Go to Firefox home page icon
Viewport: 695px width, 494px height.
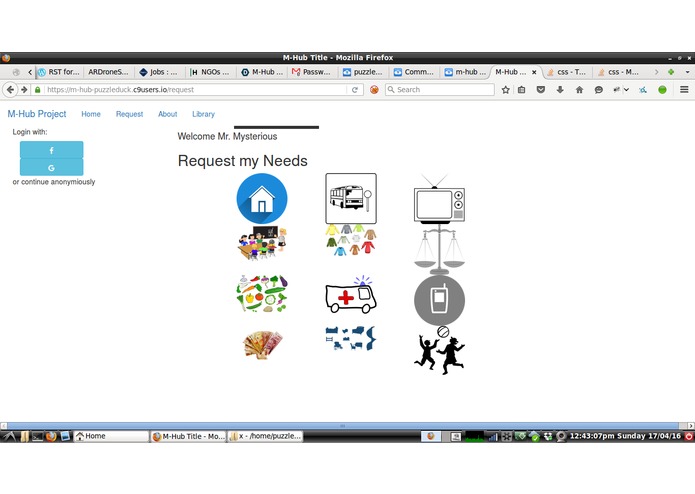(579, 89)
